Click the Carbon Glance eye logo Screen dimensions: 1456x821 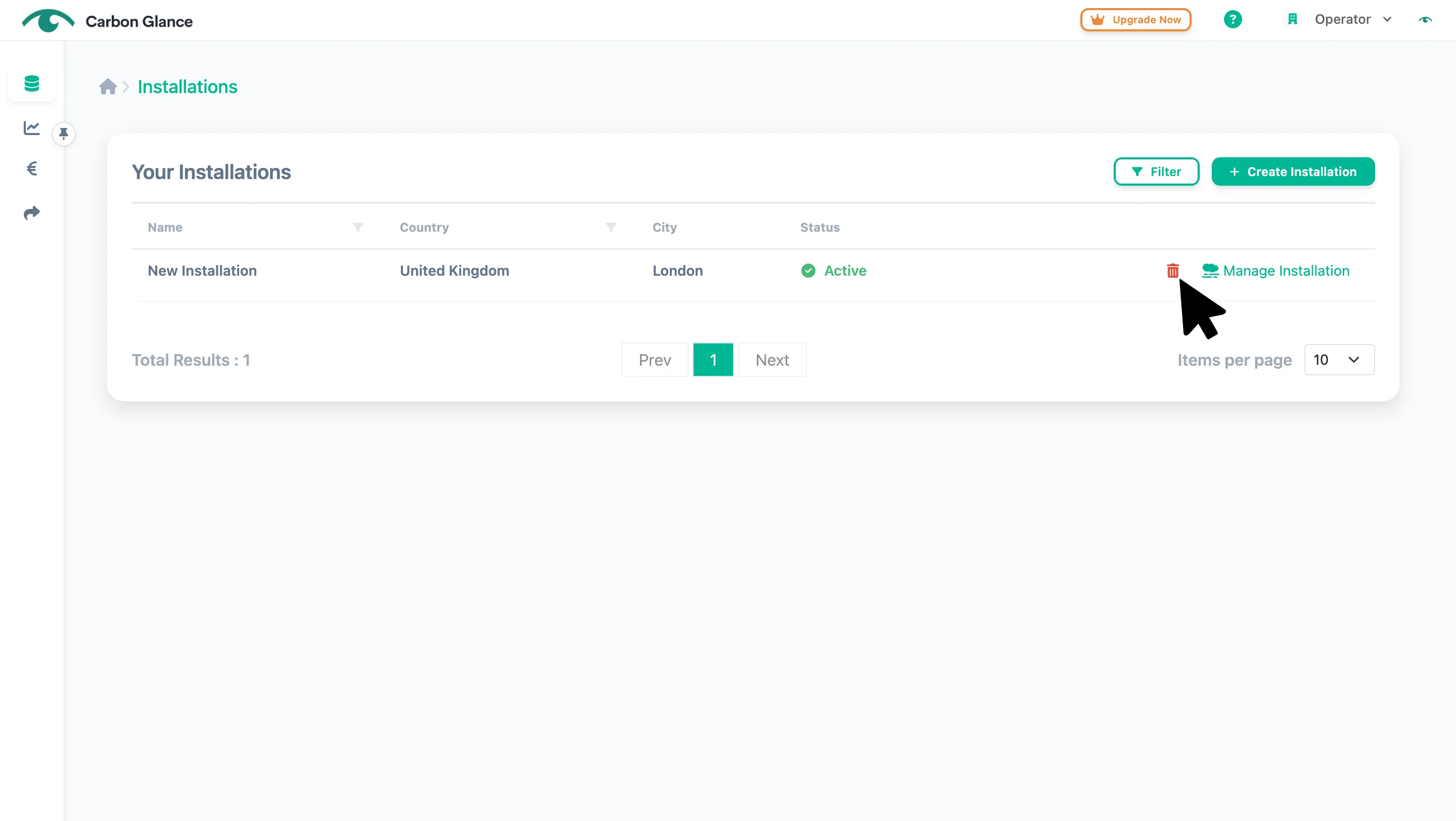point(48,21)
